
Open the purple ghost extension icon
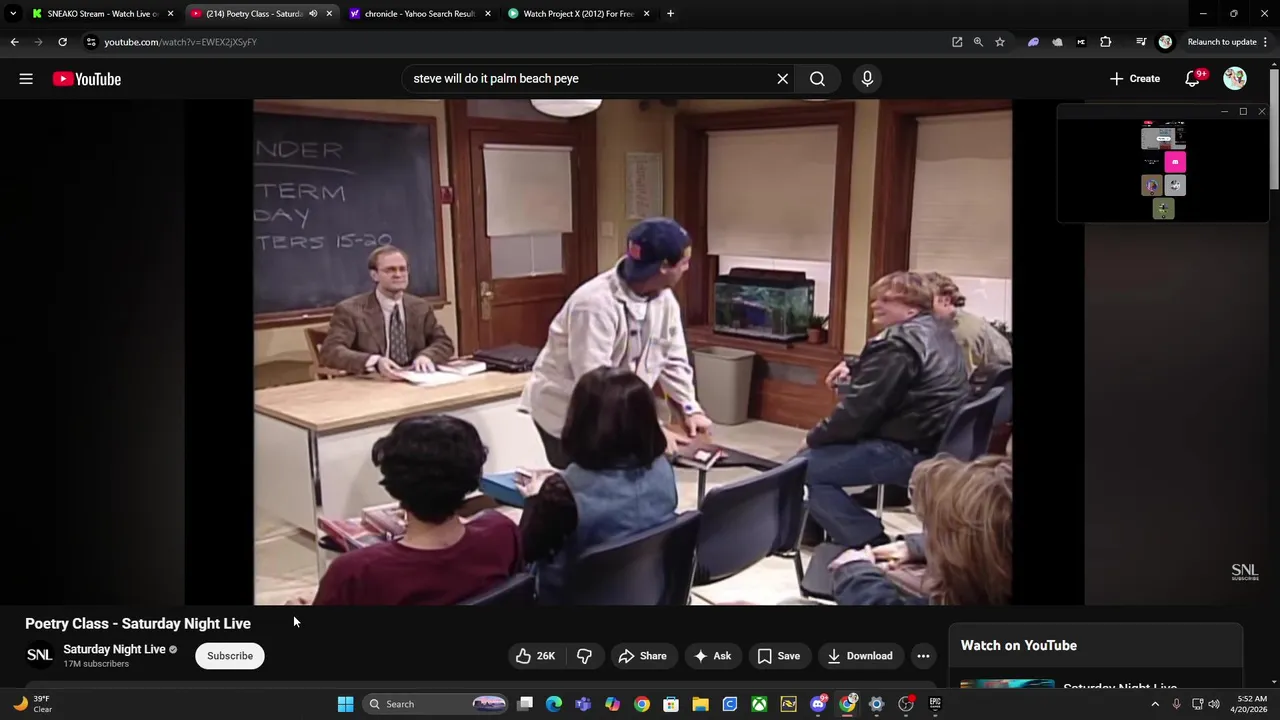(x=1033, y=42)
